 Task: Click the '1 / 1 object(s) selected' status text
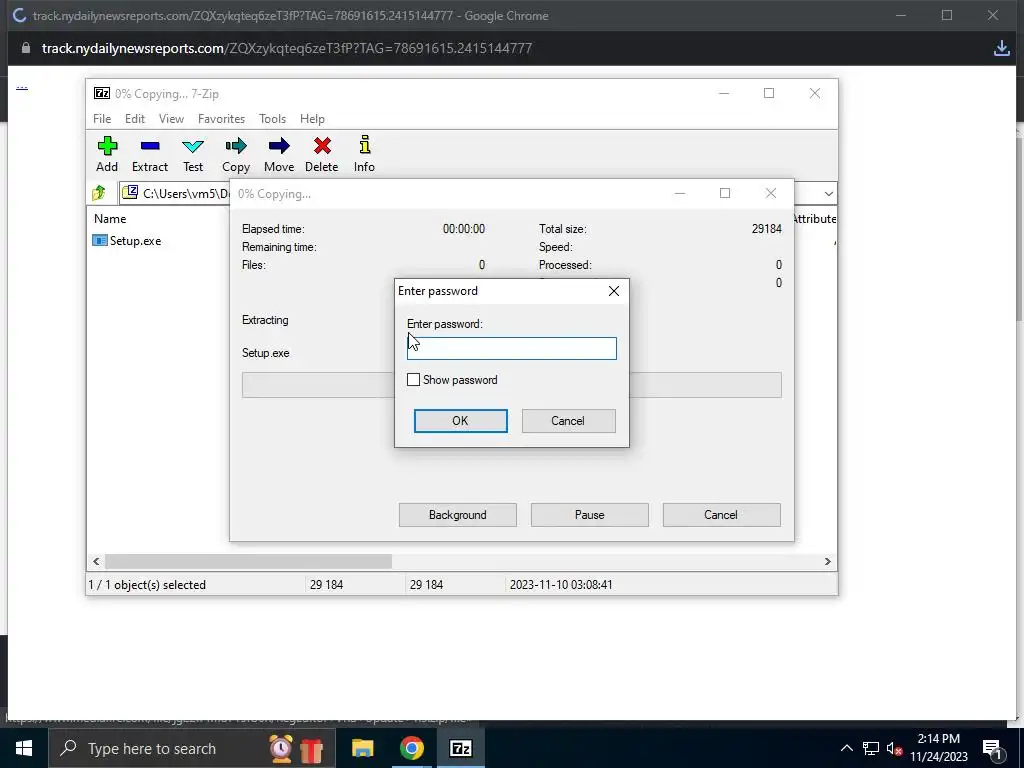tap(147, 584)
